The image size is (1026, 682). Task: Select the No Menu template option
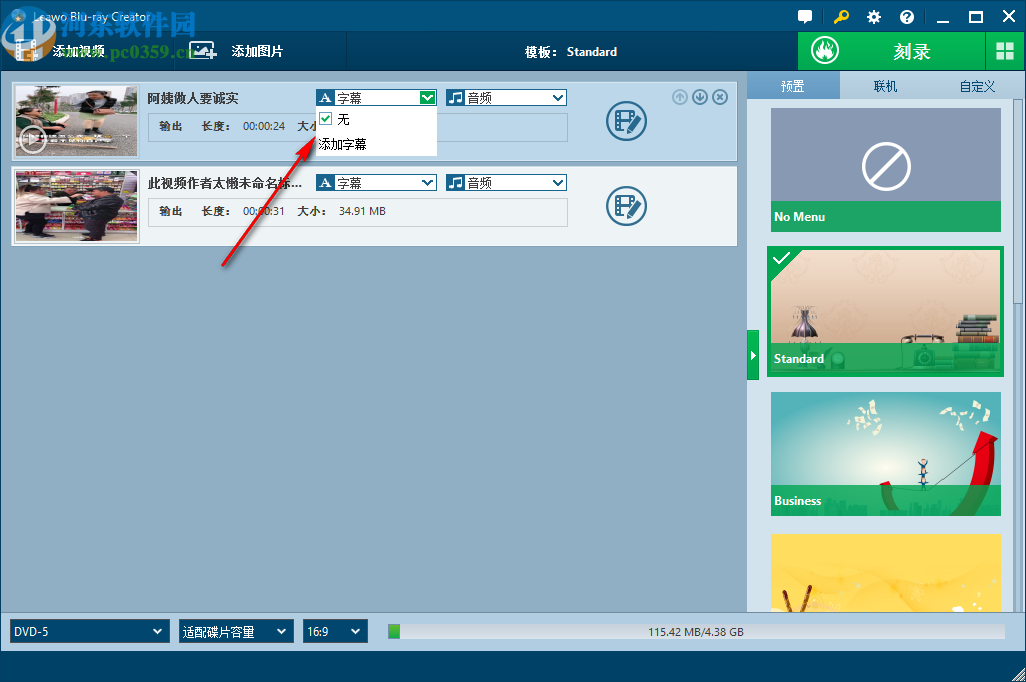coord(885,168)
